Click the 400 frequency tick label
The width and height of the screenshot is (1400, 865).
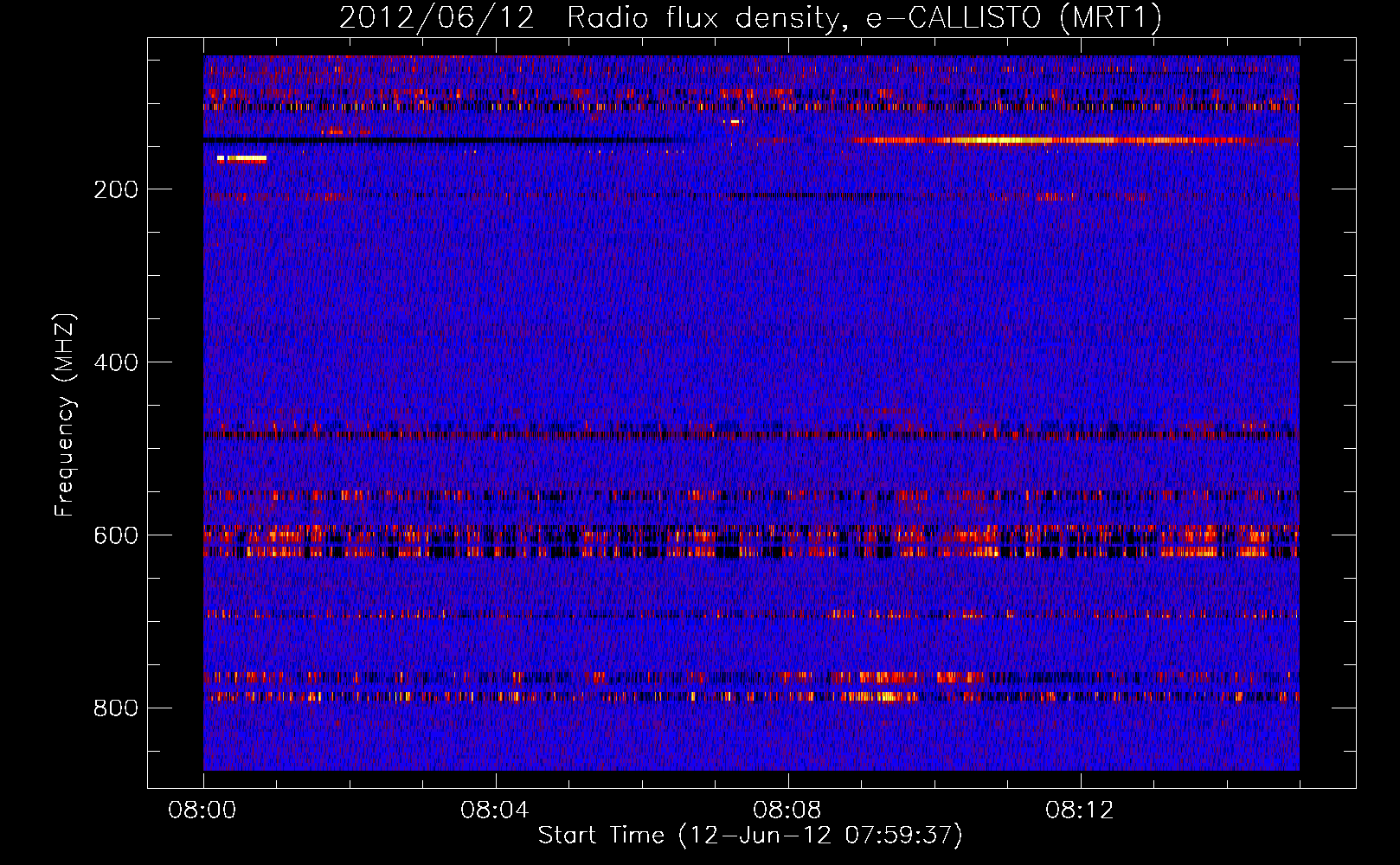click(x=116, y=362)
